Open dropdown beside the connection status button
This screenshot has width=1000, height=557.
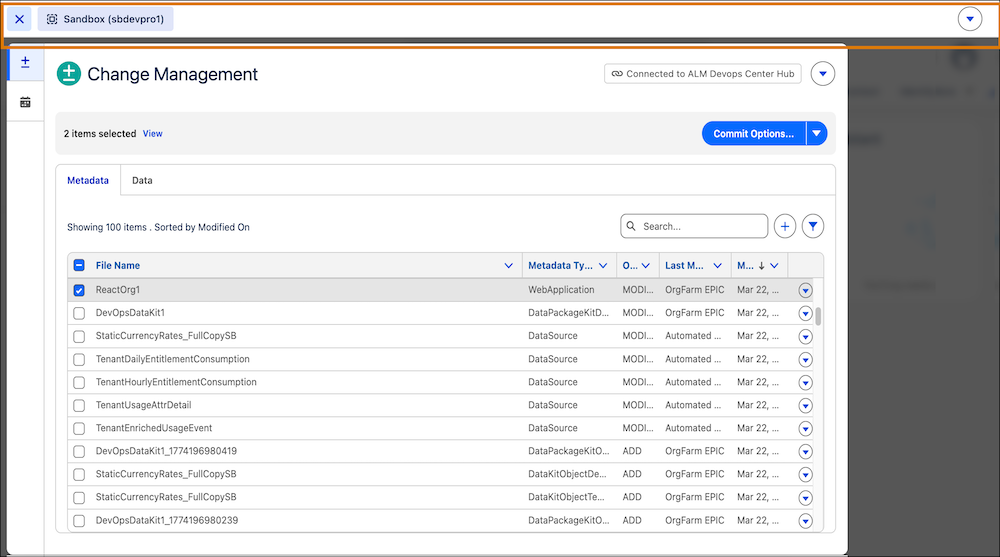coord(823,74)
